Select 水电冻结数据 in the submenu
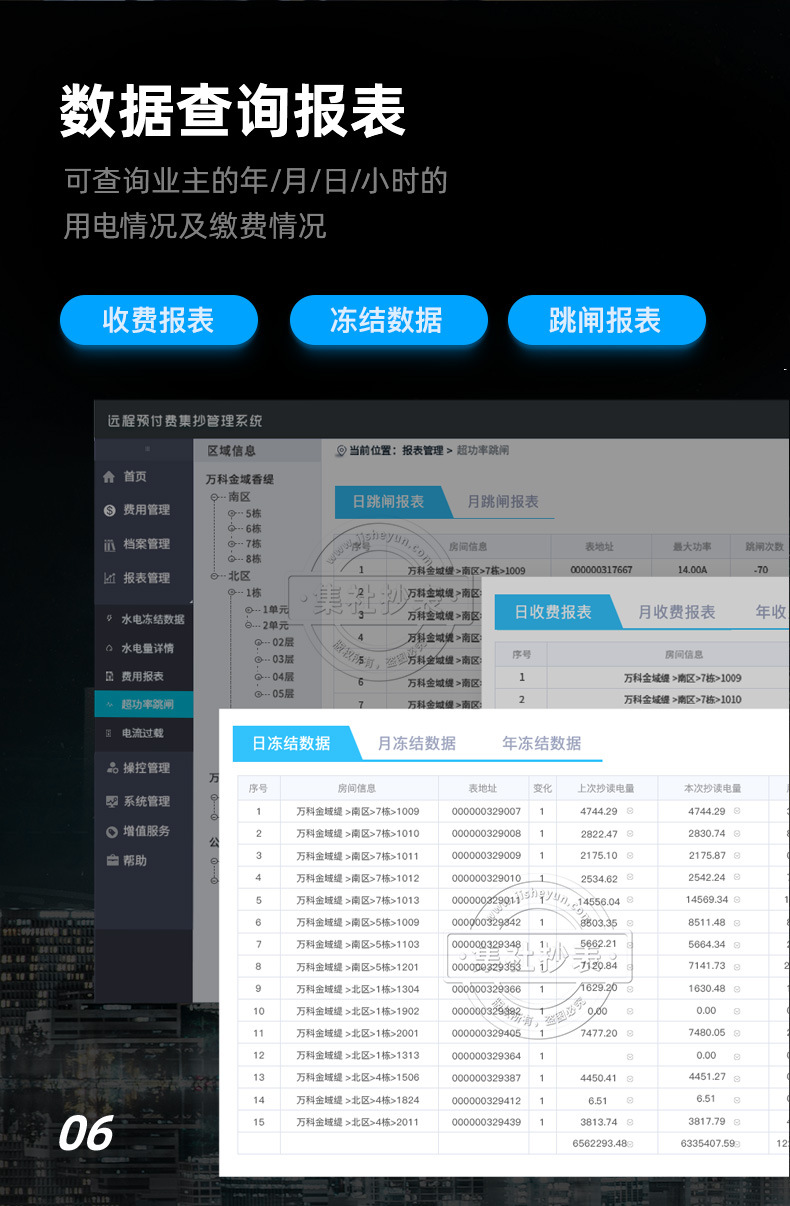790x1206 pixels. pos(152,619)
